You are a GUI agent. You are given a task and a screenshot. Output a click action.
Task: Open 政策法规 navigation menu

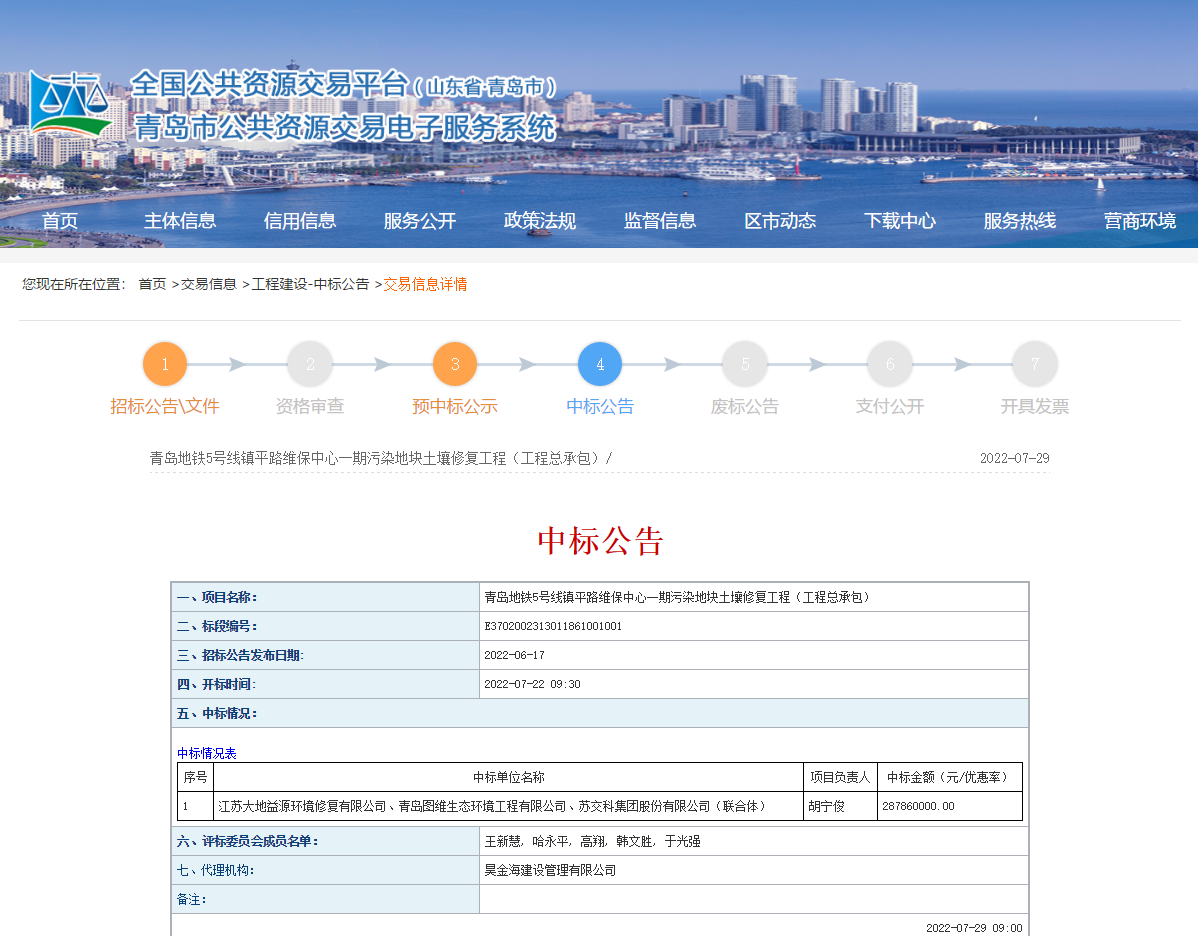click(540, 221)
